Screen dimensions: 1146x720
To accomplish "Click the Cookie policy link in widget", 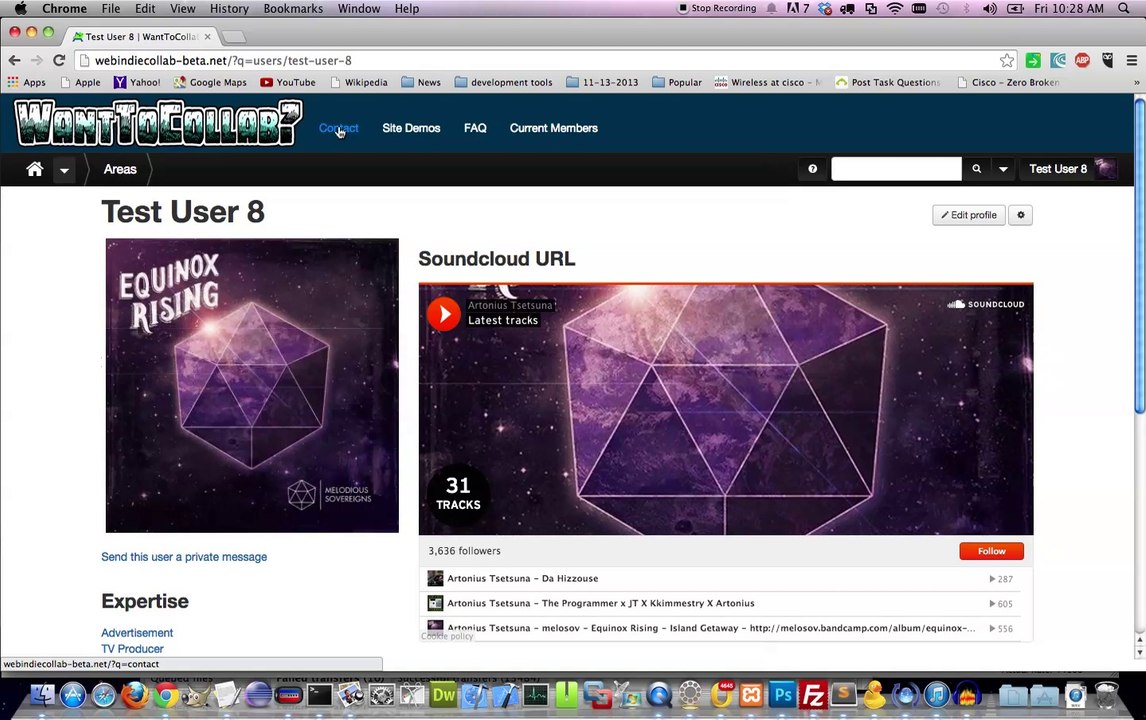I will coord(447,637).
